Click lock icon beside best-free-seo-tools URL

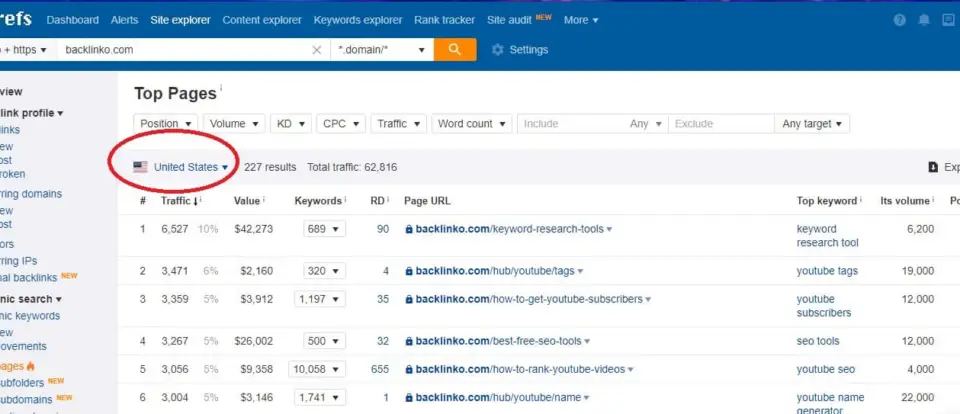click(x=409, y=341)
